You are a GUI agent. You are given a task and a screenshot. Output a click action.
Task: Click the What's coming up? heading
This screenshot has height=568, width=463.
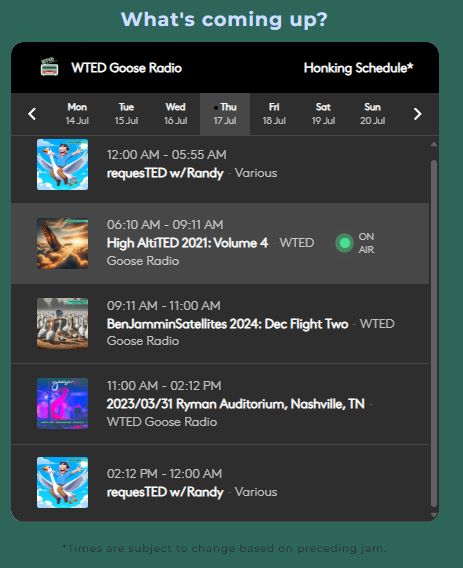[x=224, y=19]
